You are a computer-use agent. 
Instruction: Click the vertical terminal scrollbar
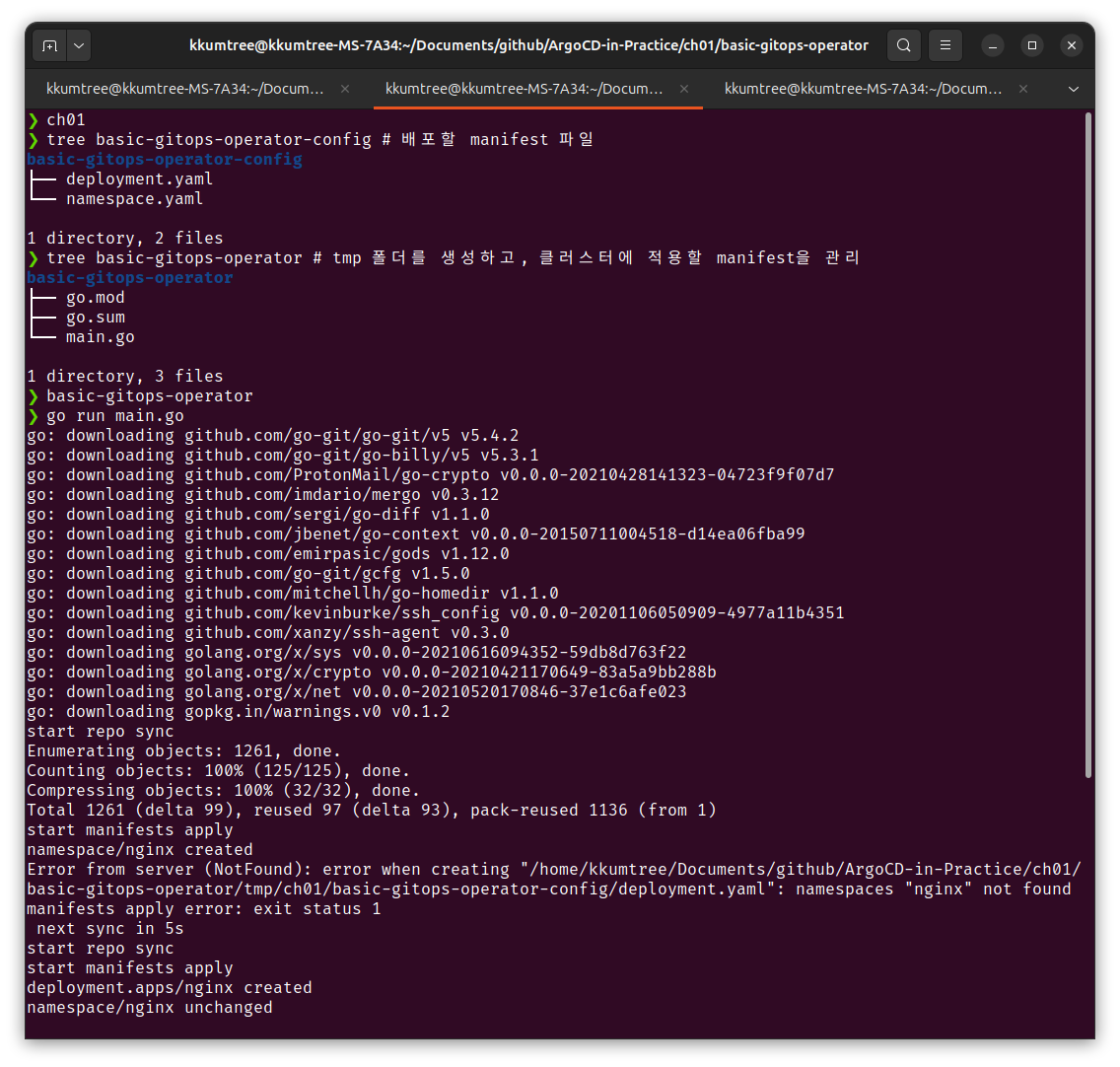tap(1088, 445)
